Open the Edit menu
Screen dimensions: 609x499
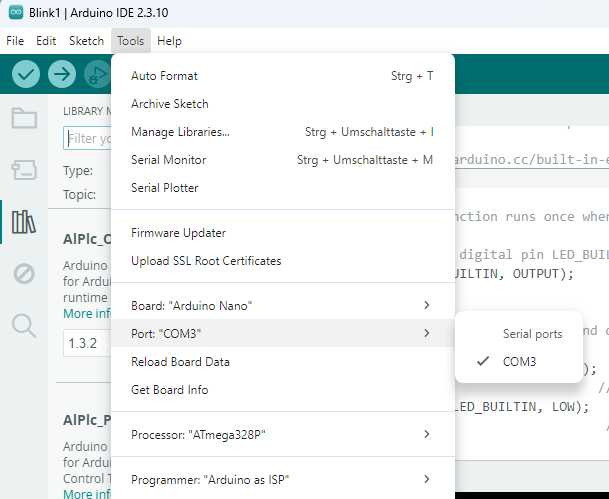(46, 41)
